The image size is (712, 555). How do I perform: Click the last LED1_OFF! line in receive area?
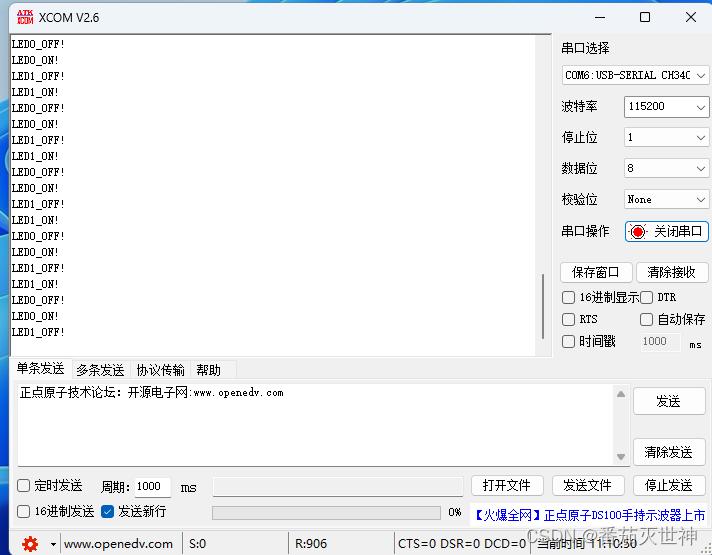point(38,332)
